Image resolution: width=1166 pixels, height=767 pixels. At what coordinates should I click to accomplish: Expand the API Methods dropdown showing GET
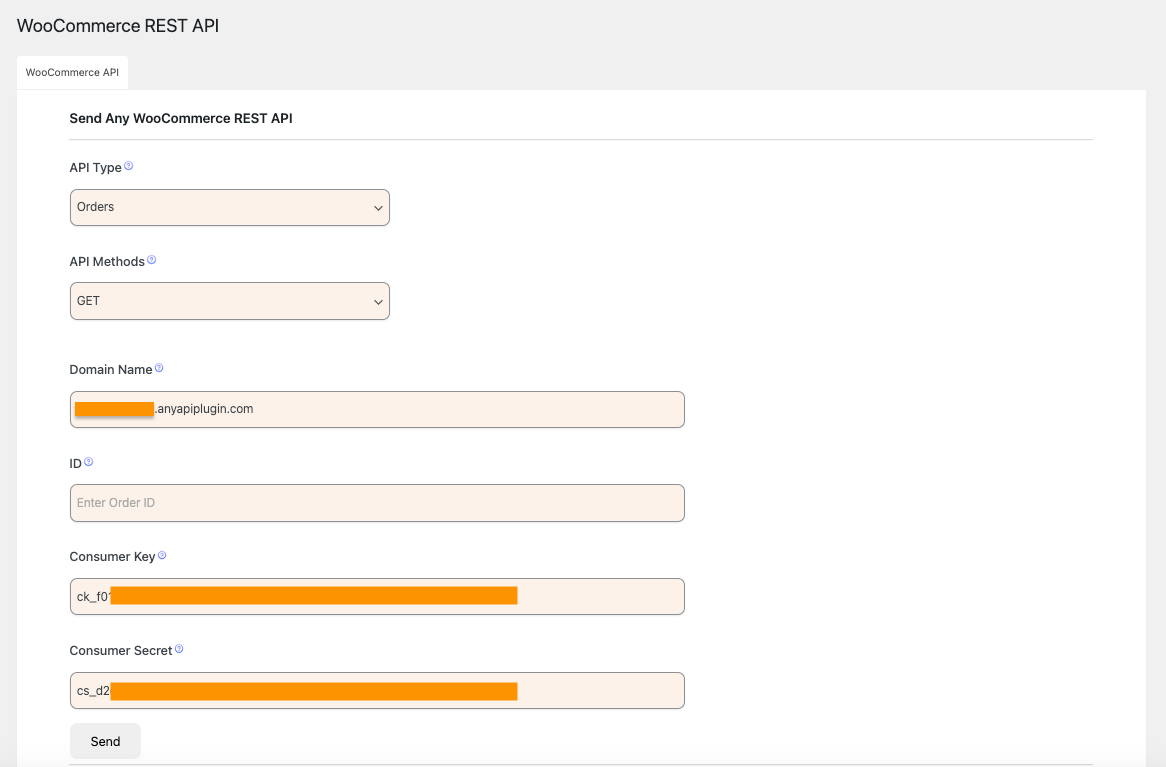[229, 301]
